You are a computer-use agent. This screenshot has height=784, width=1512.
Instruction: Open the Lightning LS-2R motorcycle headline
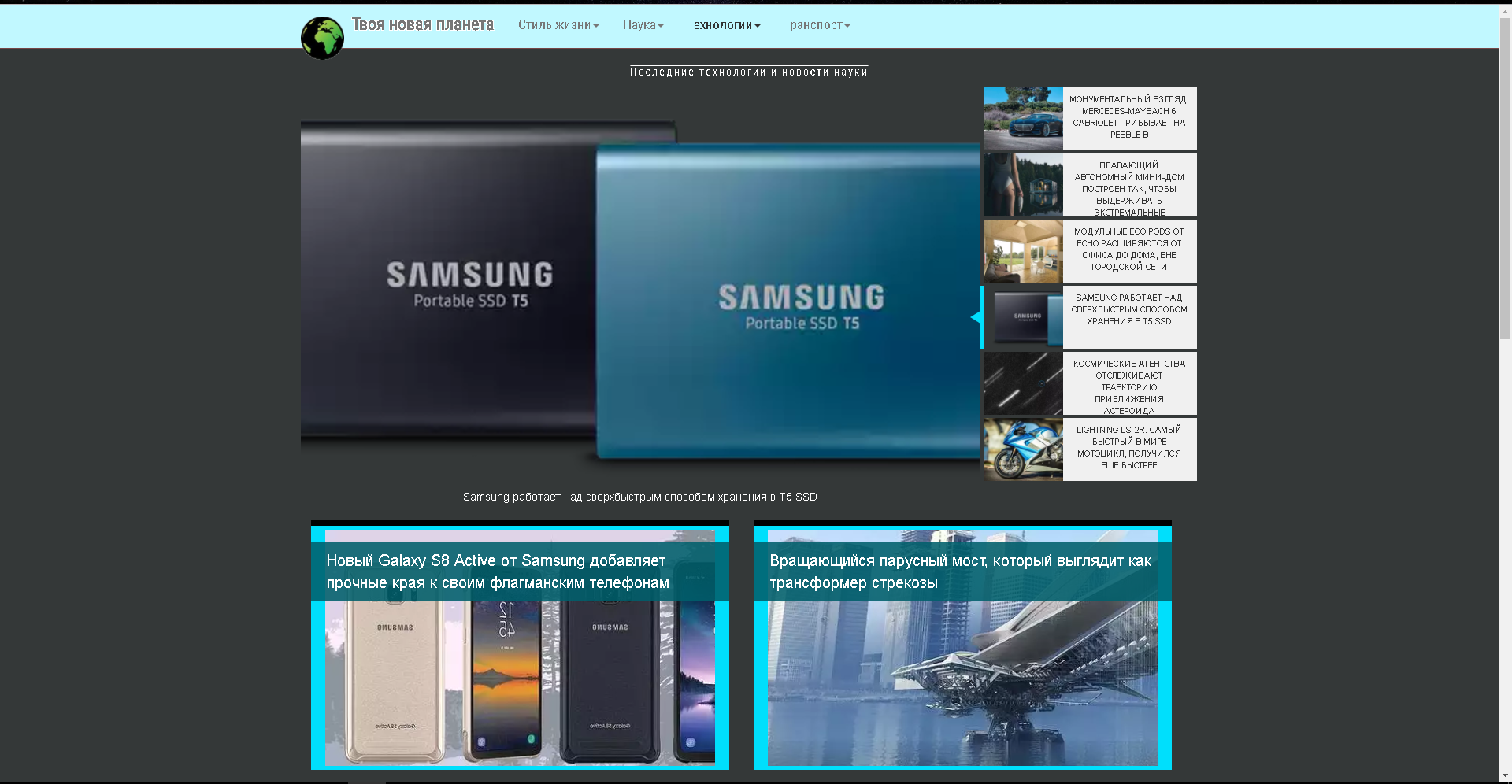point(1128,448)
